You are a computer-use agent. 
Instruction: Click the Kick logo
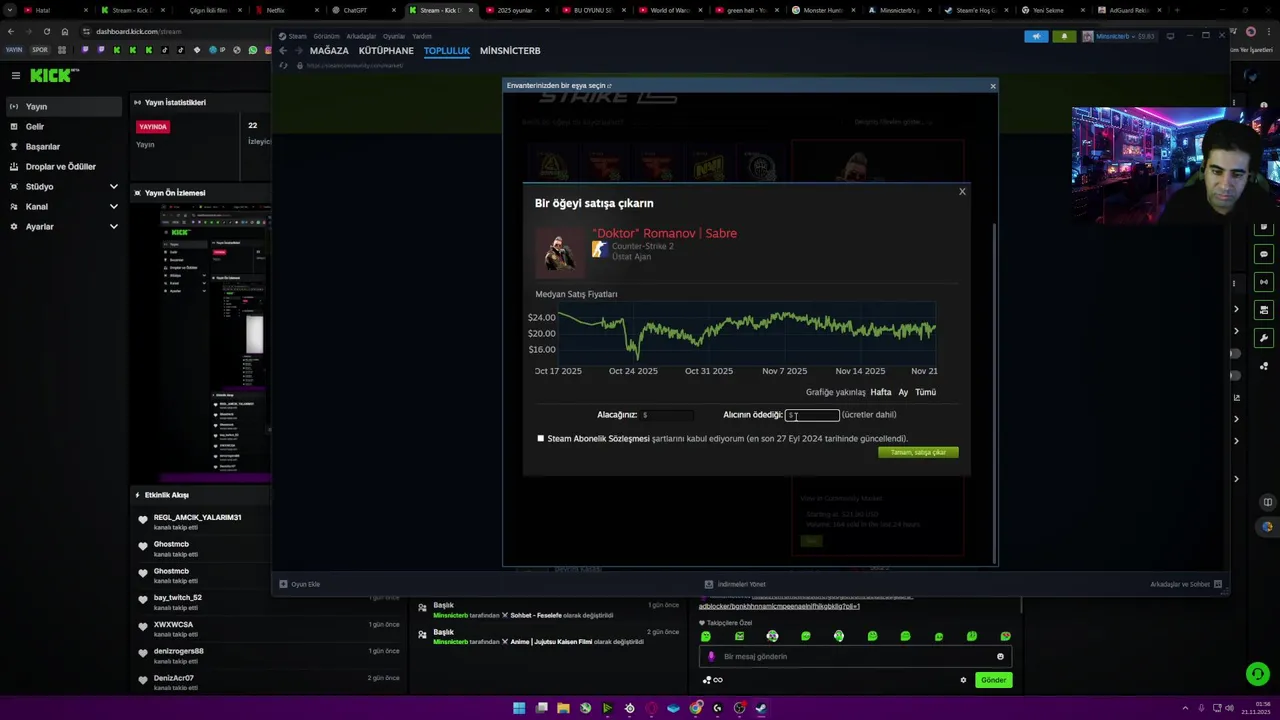51,75
